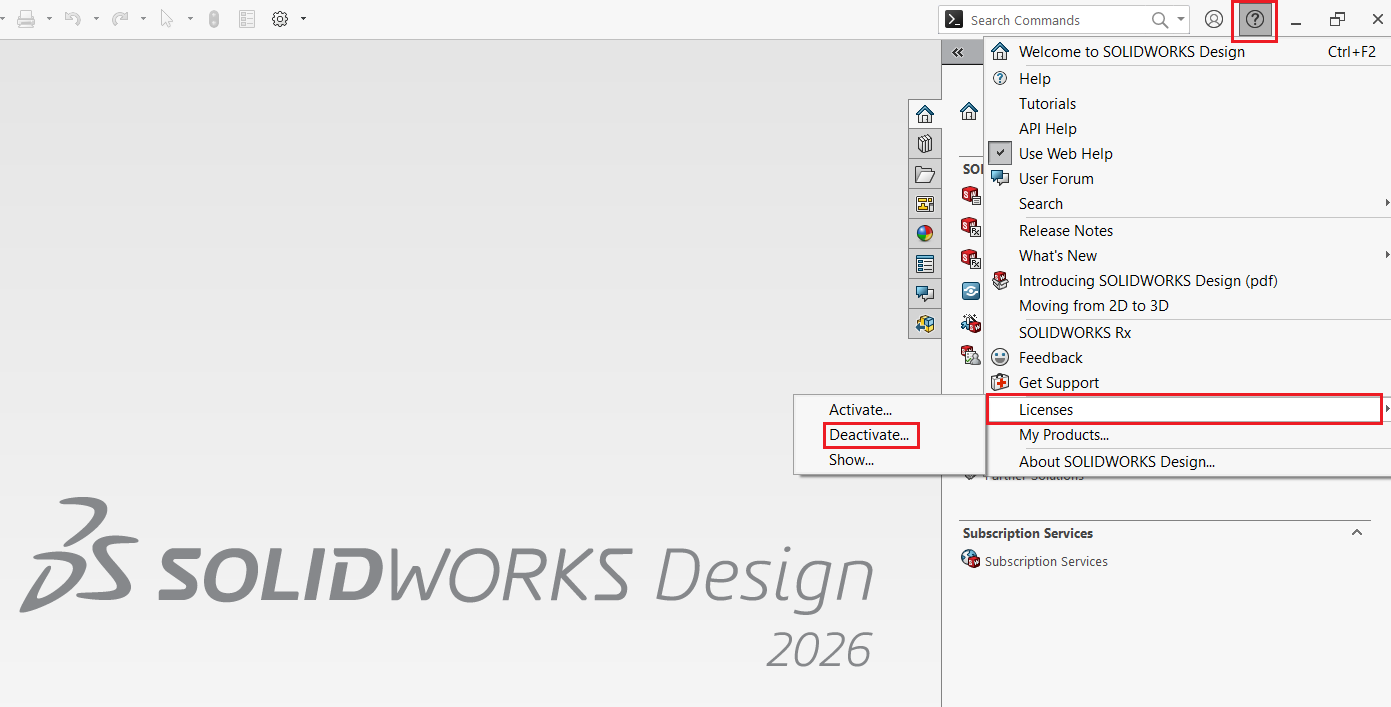Viewport: 1391px width, 707px height.
Task: Click the Help question mark button
Action: pos(1255,20)
